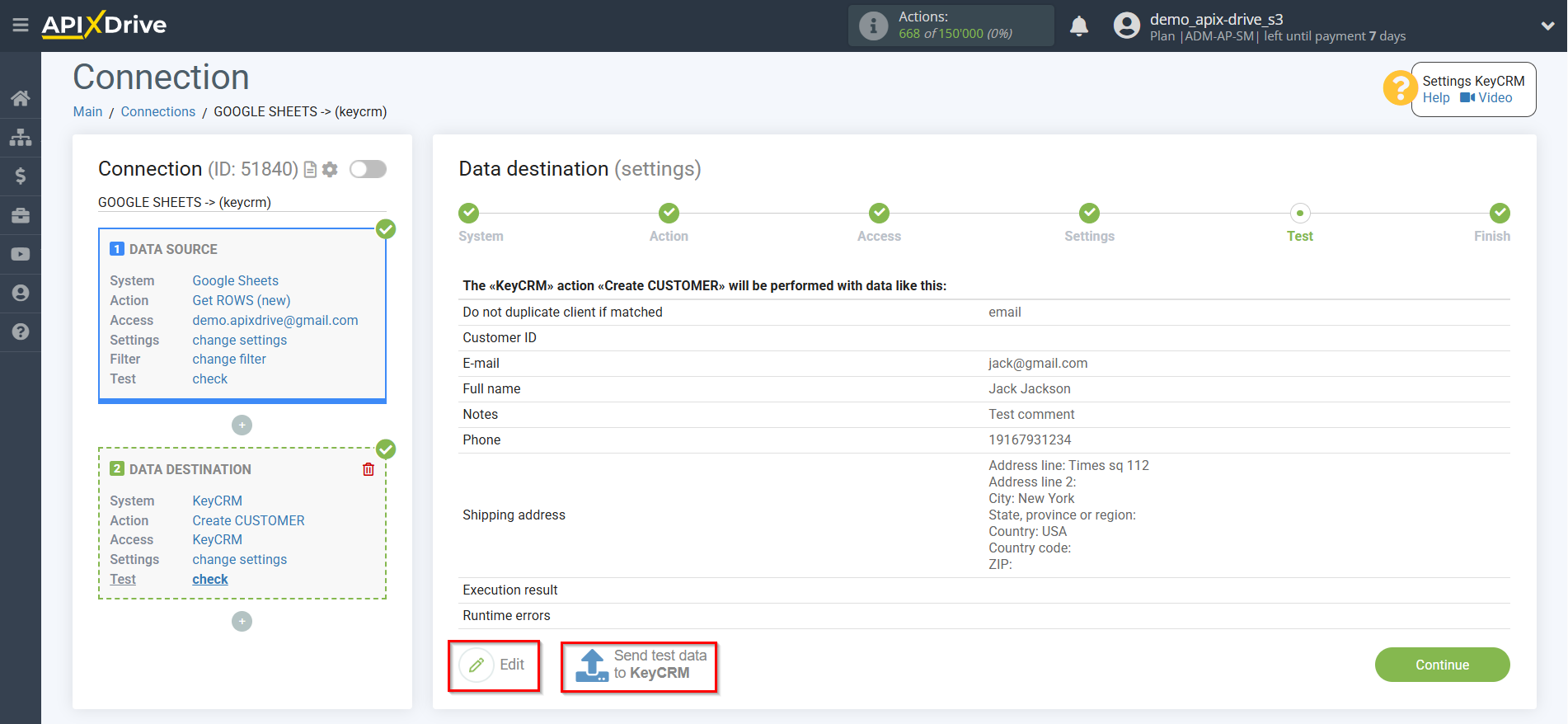The width and height of the screenshot is (1568, 724).
Task: Open the connection notes document icon
Action: [x=311, y=169]
